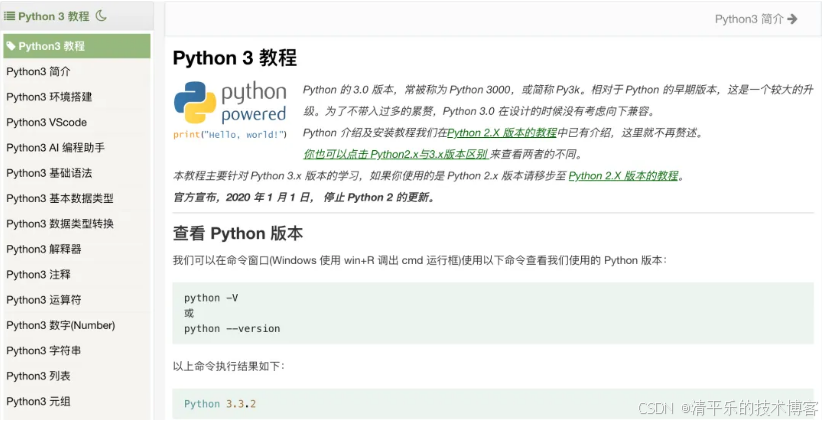Click the tag icon on Python3 教程 item
830x424 pixels.
point(11,46)
